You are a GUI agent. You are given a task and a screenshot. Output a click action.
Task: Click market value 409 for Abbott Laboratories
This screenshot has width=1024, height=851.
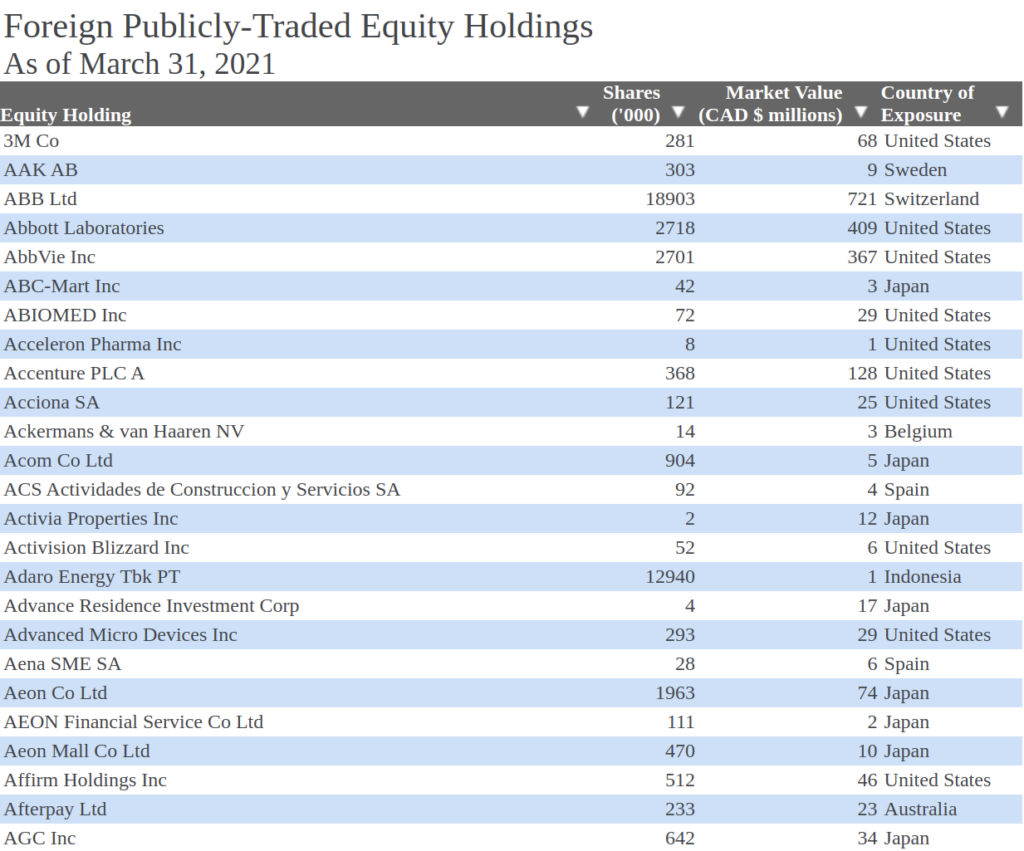point(862,228)
